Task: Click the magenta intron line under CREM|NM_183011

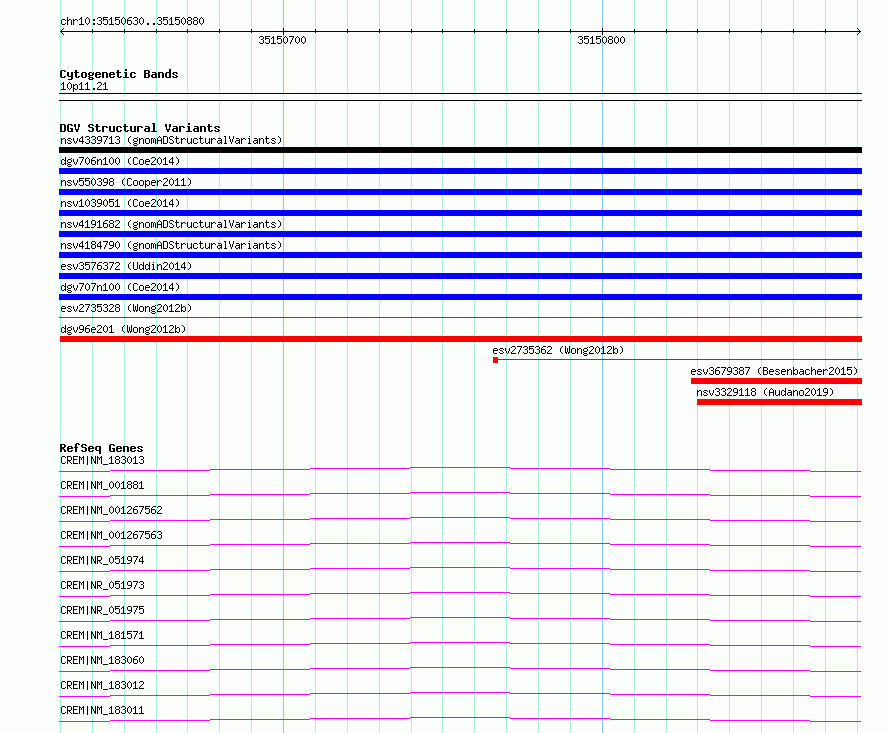Action: (460, 718)
